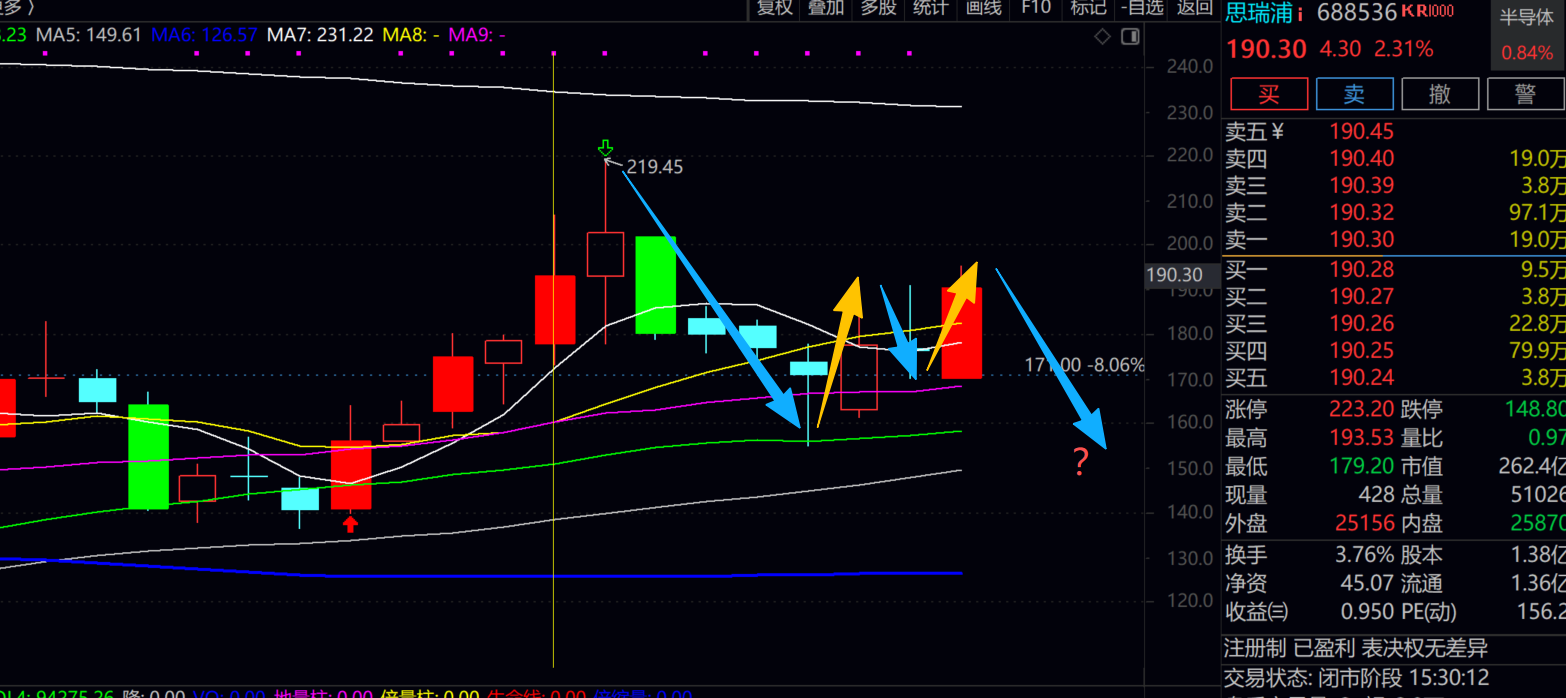The width and height of the screenshot is (1566, 698).
Task: Click the diamond icon above the chart
Action: pos(1102,37)
